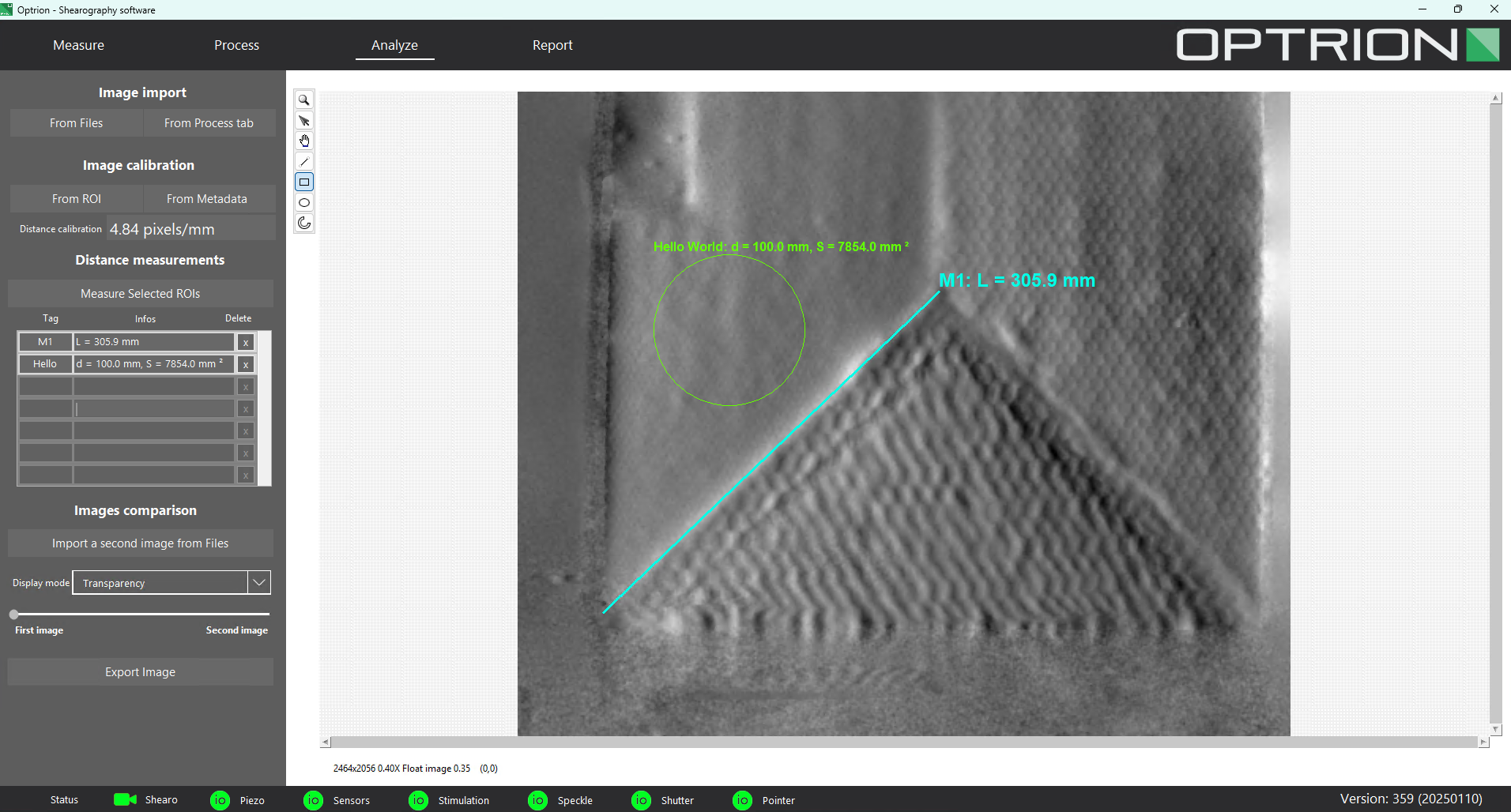The width and height of the screenshot is (1511, 812).
Task: Click the Status label in status bar
Action: [64, 800]
